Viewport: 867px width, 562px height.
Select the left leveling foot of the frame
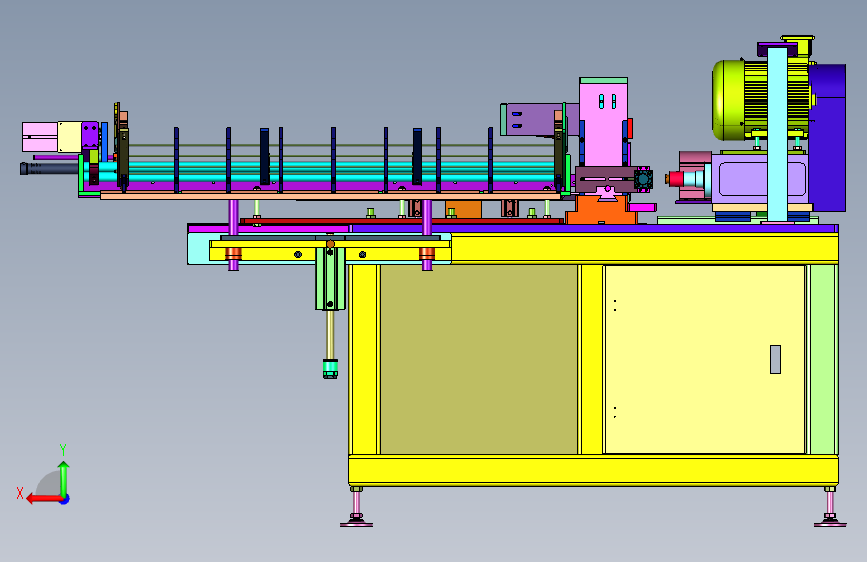click(x=356, y=507)
